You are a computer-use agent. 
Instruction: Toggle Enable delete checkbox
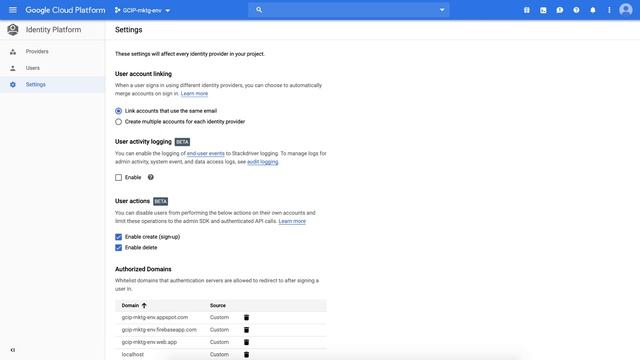(118, 248)
